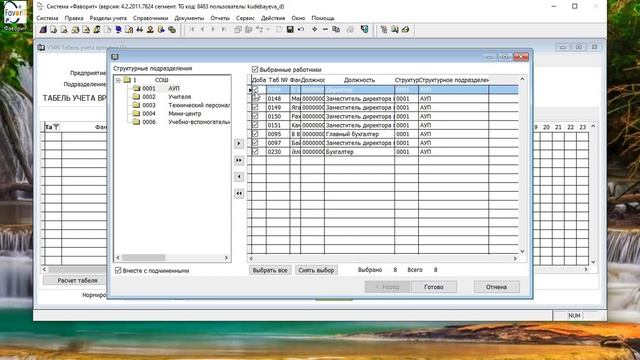Click the previous record arrow in toolbar
The height and width of the screenshot is (360, 640).
[202, 30]
